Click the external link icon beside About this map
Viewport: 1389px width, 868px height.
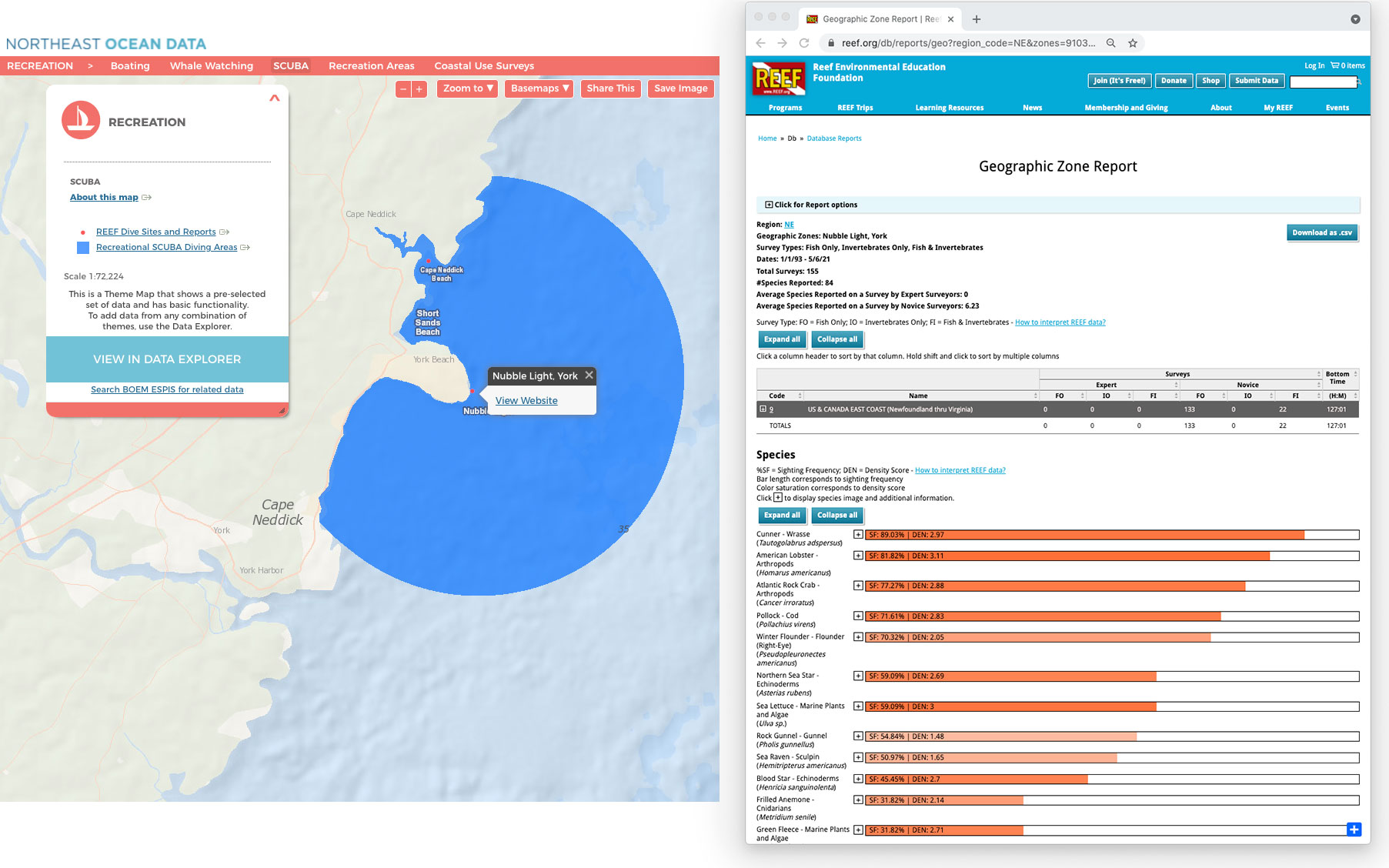pos(146,198)
